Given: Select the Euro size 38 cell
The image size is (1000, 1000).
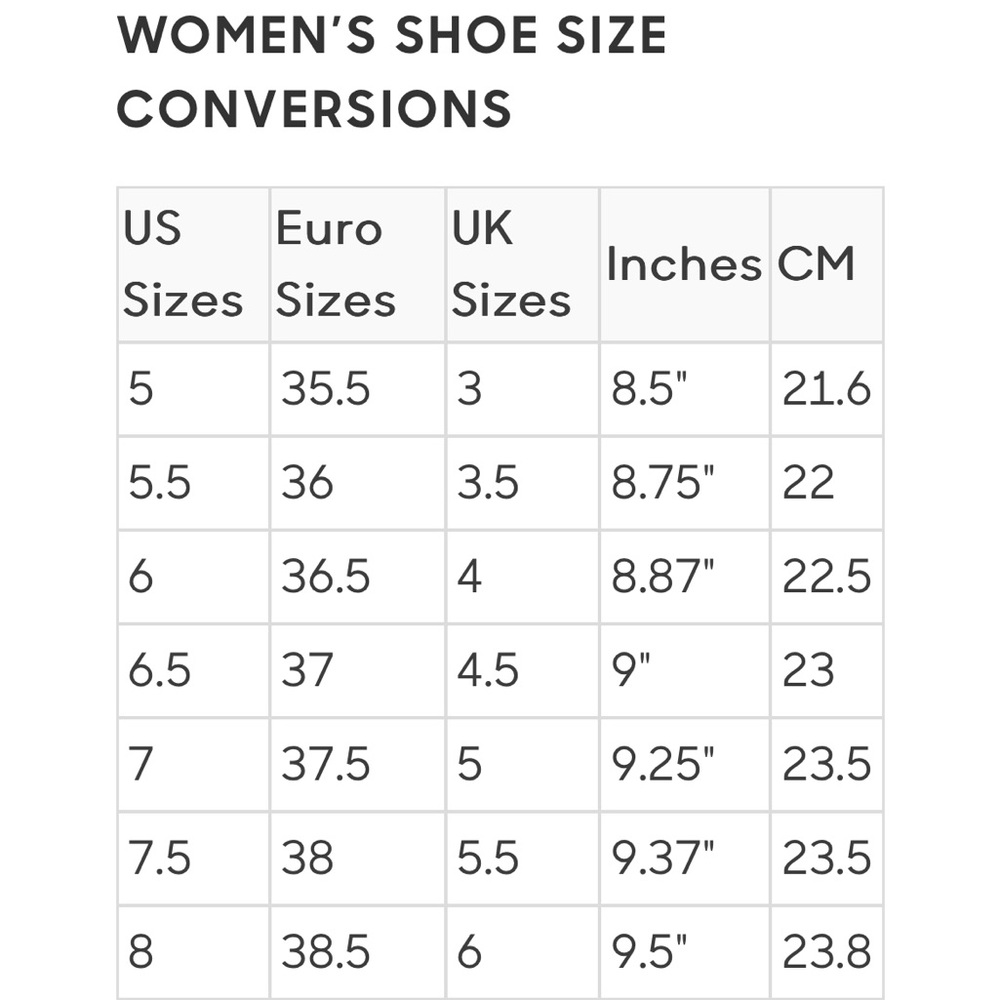Looking at the screenshot, I should coord(358,858).
